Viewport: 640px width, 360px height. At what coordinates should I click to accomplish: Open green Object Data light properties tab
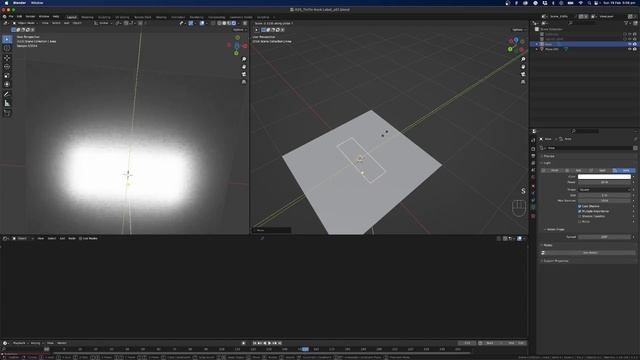pos(533,207)
